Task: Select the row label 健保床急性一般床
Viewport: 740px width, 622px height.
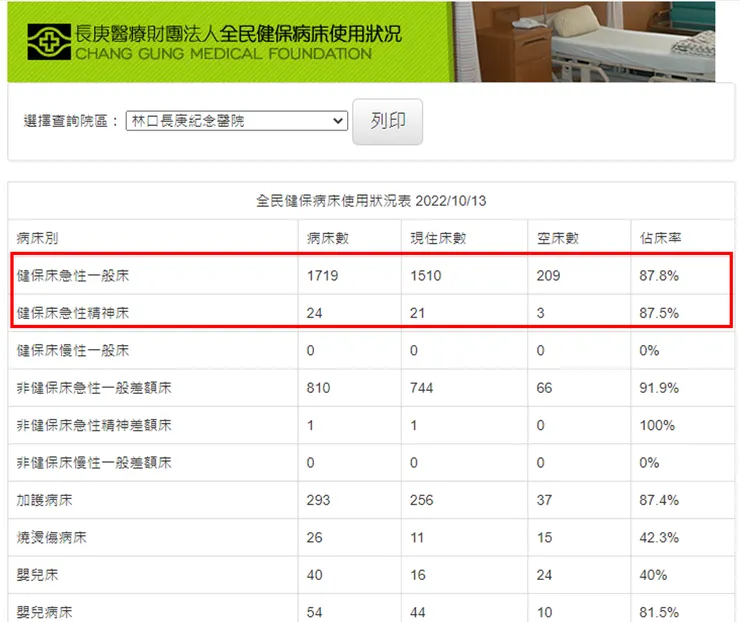Action: coord(73,276)
